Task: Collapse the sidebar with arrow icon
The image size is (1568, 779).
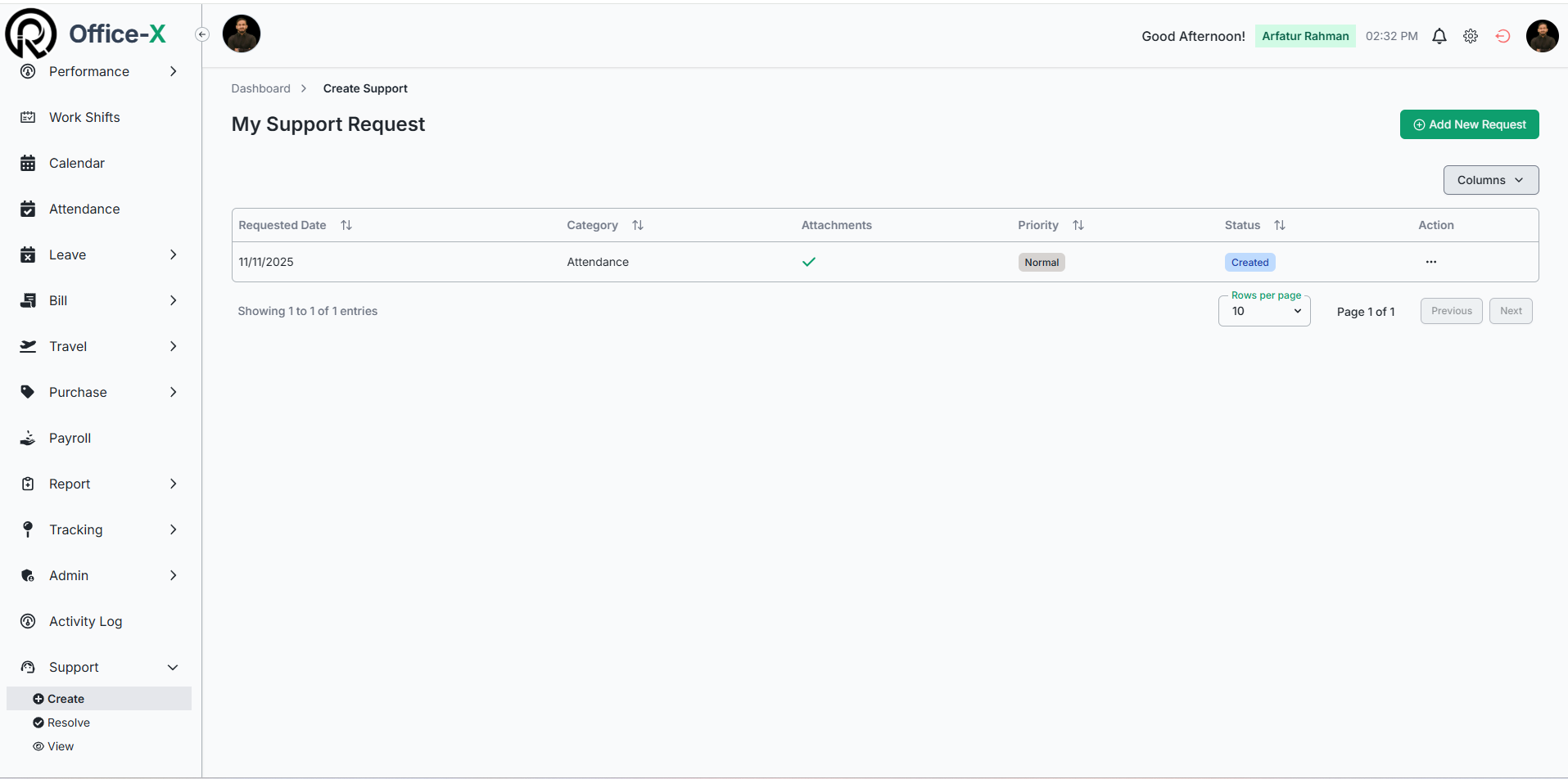Action: pos(202,34)
